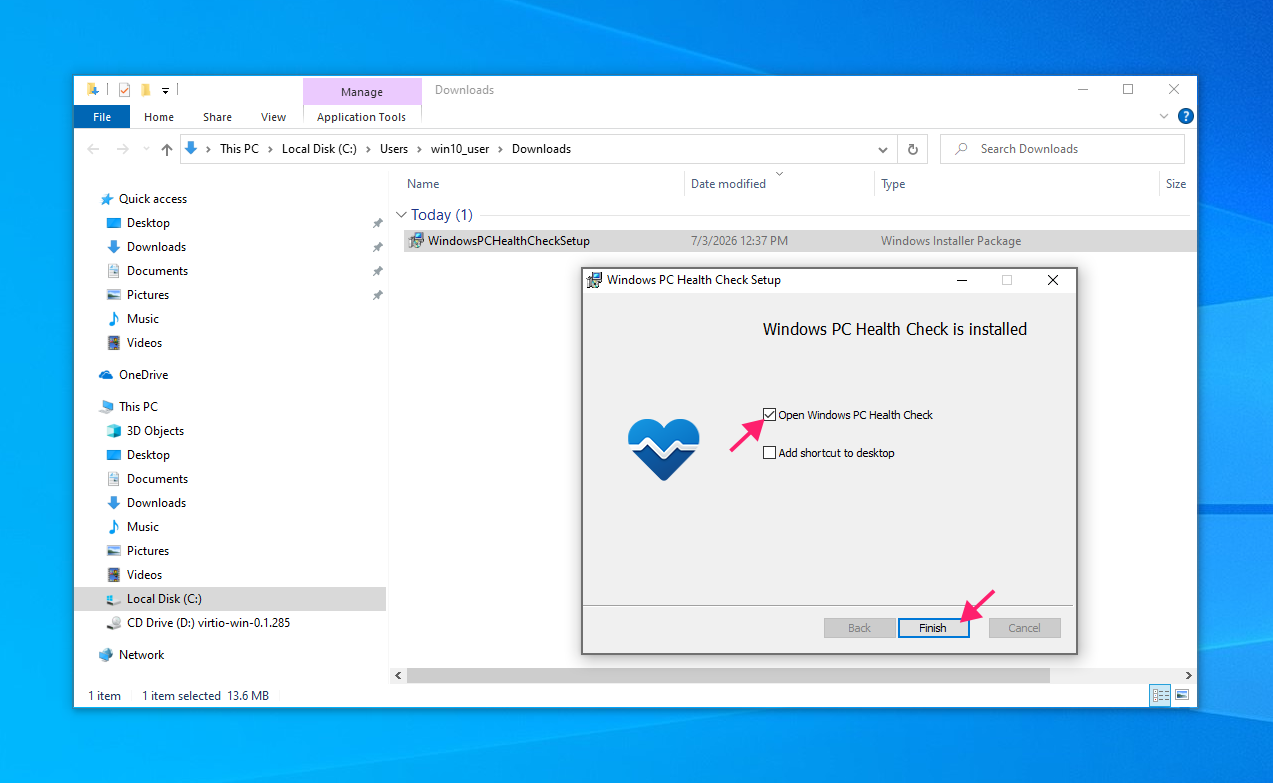Image resolution: width=1273 pixels, height=783 pixels.
Task: Click Properties icon in quick access toolbar
Action: 125,90
